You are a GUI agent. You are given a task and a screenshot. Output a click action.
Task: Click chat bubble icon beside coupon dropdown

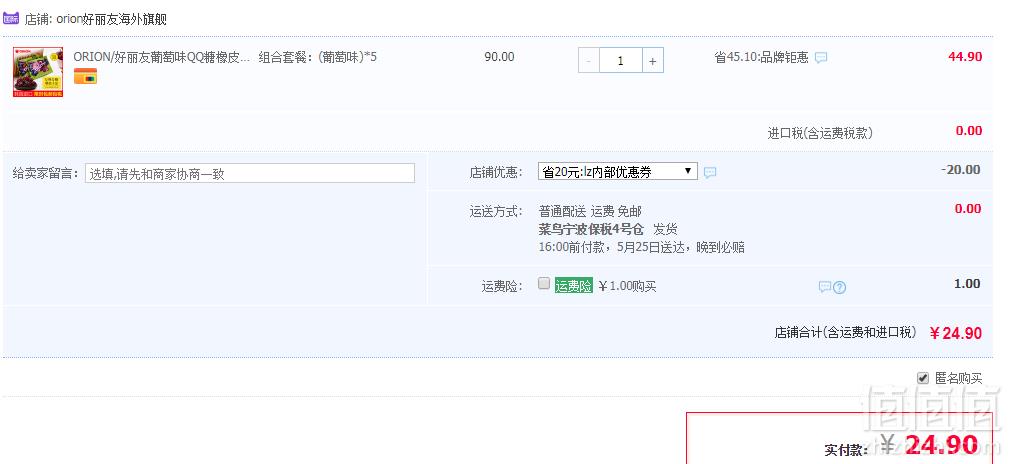click(x=710, y=172)
